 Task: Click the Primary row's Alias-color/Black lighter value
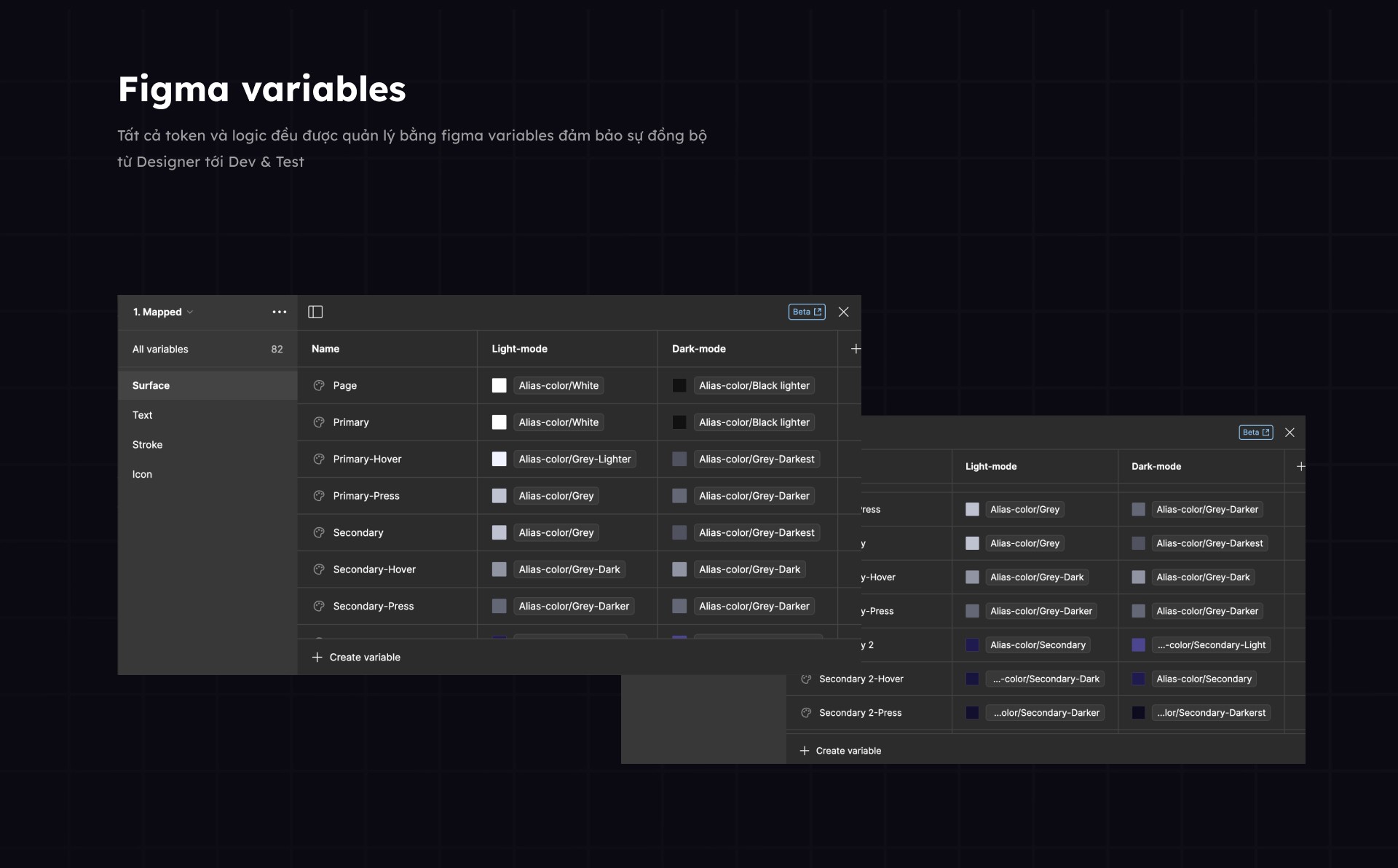point(754,422)
